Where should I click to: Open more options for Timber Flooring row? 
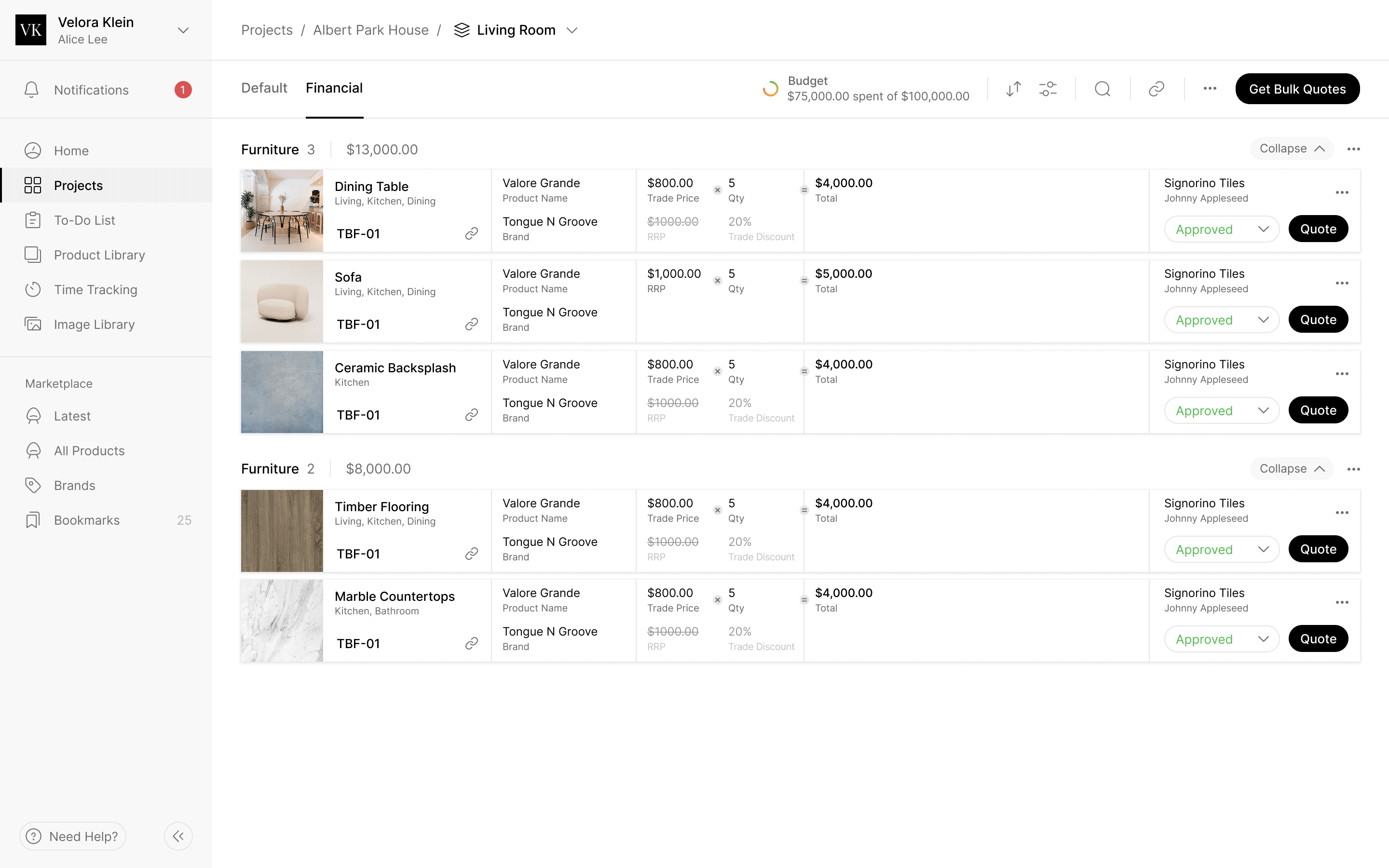pos(1342,513)
